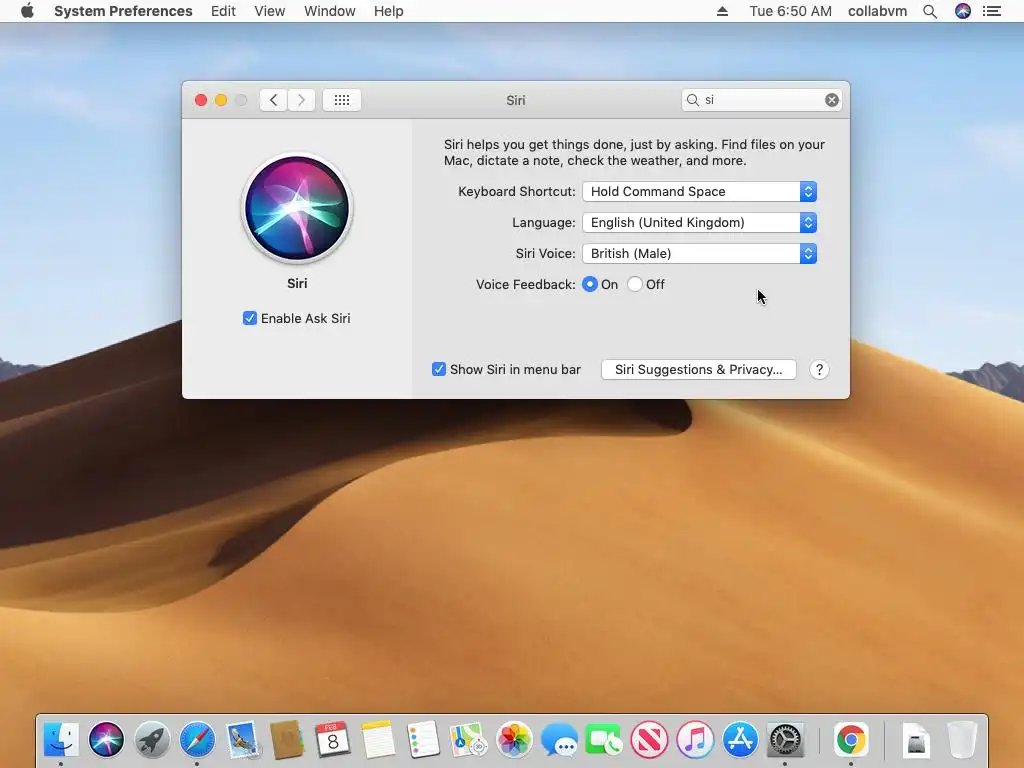Screen dimensions: 1024x768
Task: Select Voice Feedback On radio button
Action: pyautogui.click(x=590, y=284)
